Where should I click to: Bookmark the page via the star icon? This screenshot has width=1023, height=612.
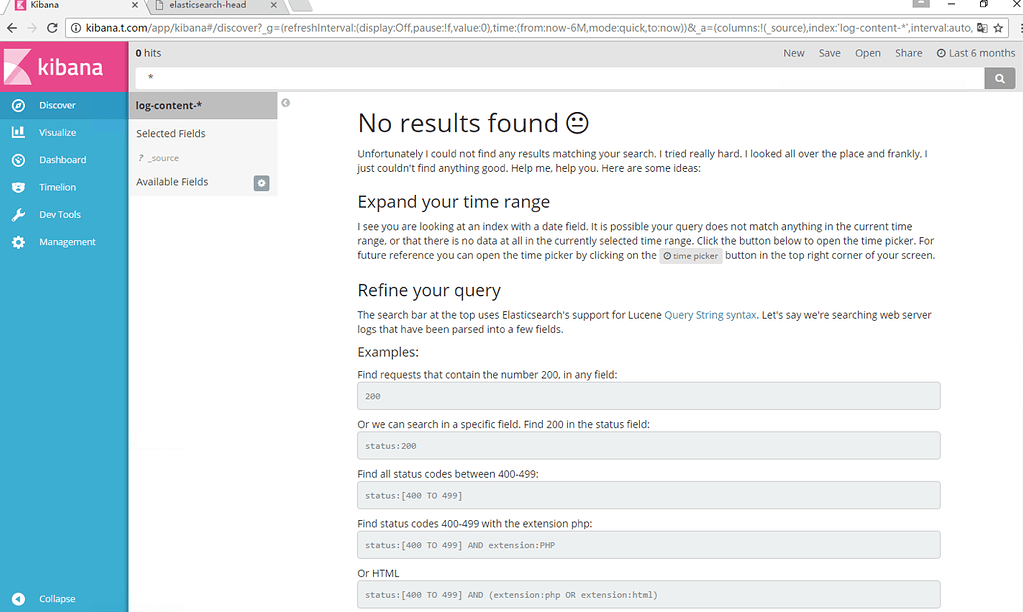pos(997,27)
